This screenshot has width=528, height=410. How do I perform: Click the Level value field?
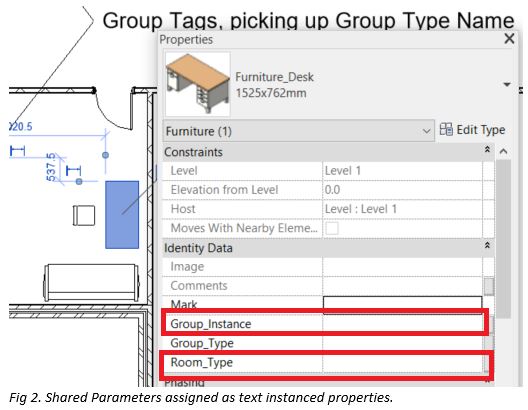402,171
